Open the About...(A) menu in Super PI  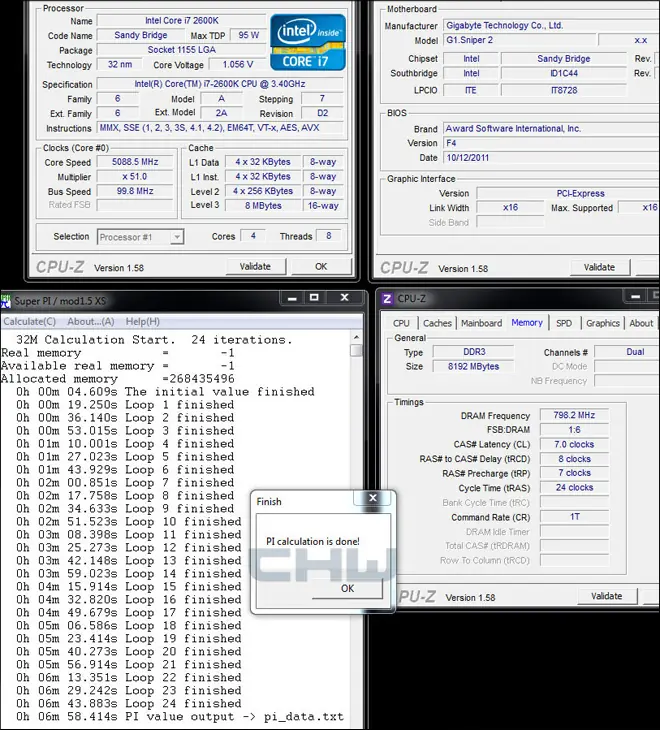click(91, 322)
